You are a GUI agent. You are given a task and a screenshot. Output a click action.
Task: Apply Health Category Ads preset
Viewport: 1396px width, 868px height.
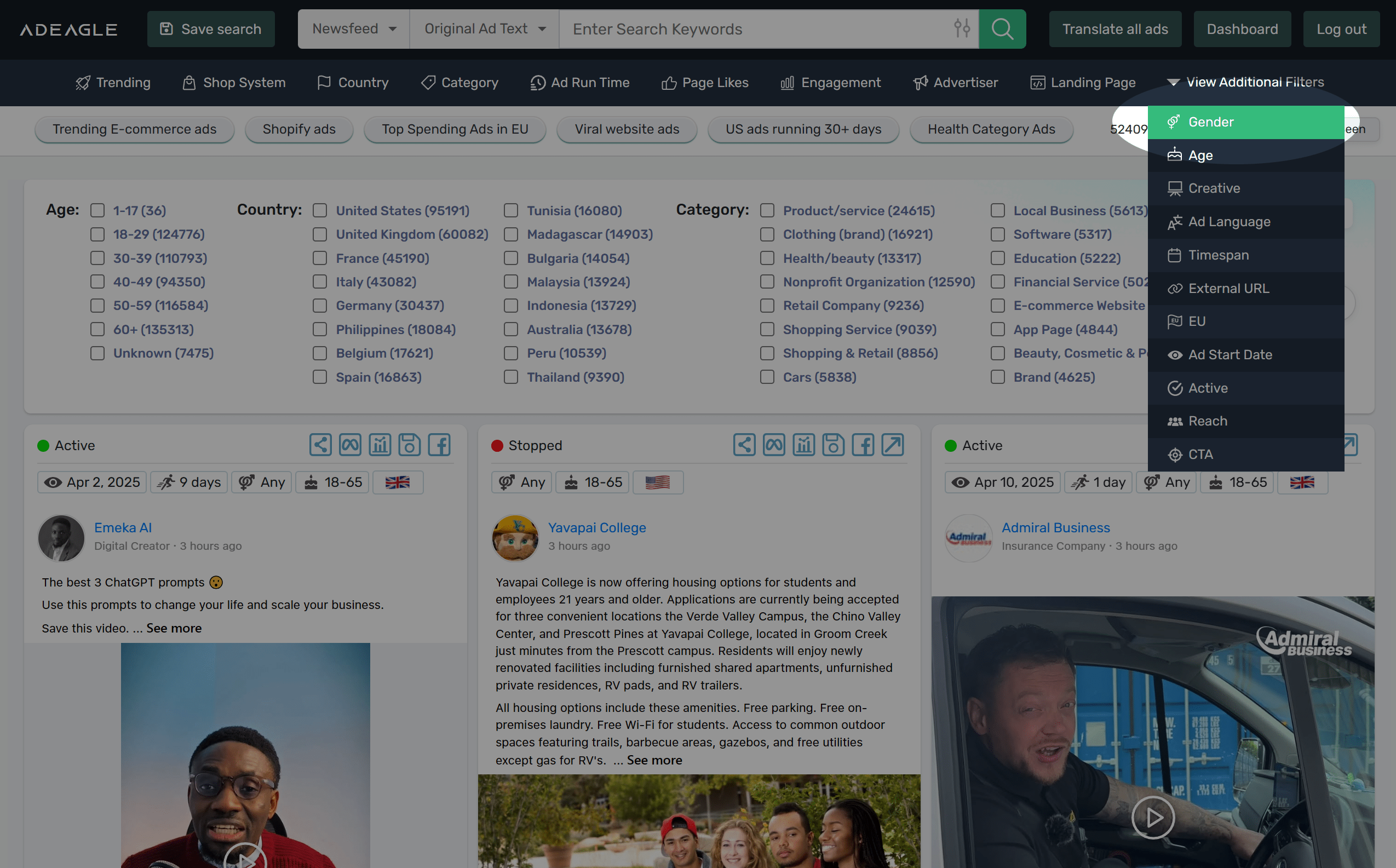[x=991, y=129]
